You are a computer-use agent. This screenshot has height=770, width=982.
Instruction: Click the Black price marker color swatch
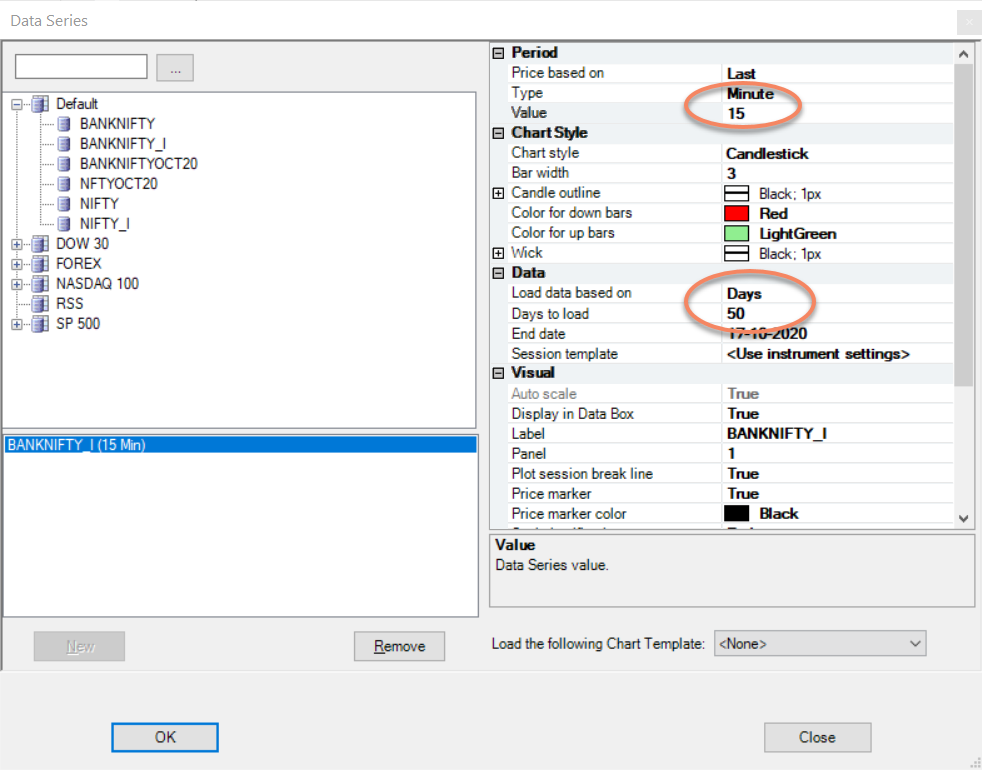point(736,514)
